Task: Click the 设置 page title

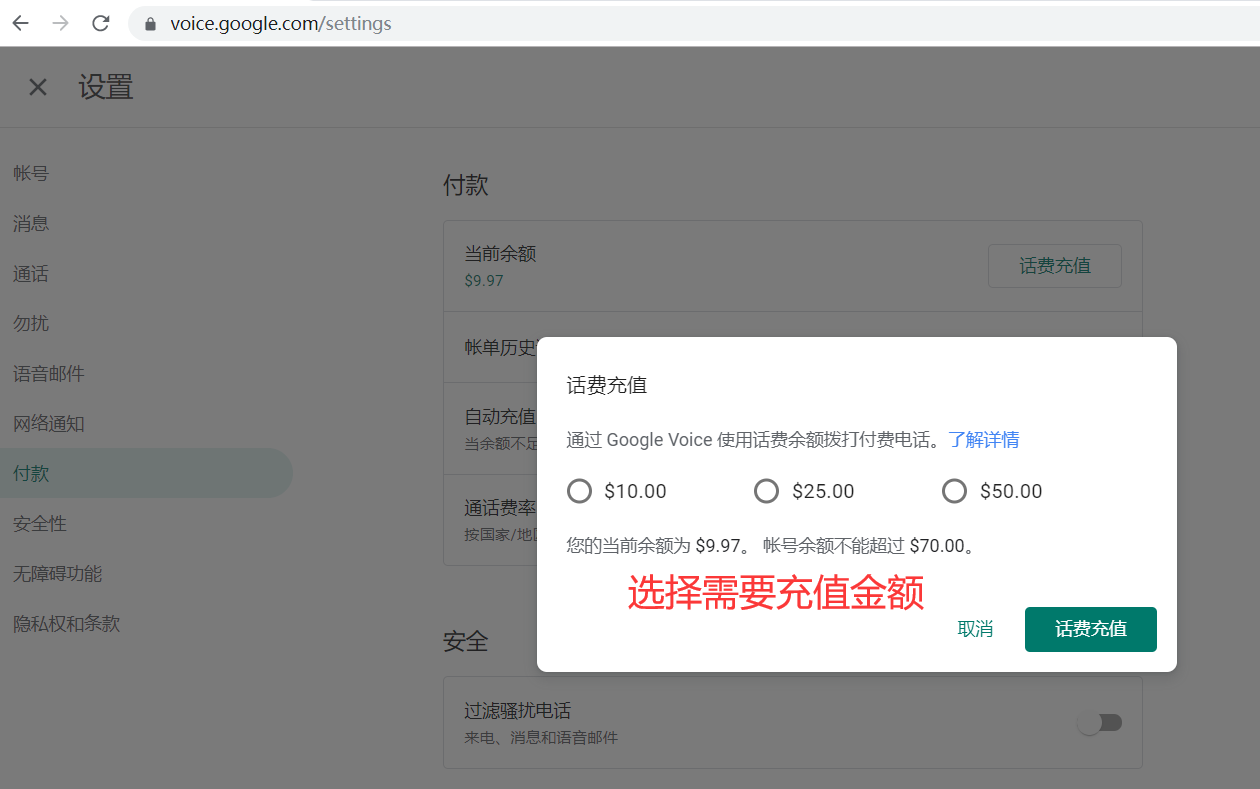Action: (106, 87)
